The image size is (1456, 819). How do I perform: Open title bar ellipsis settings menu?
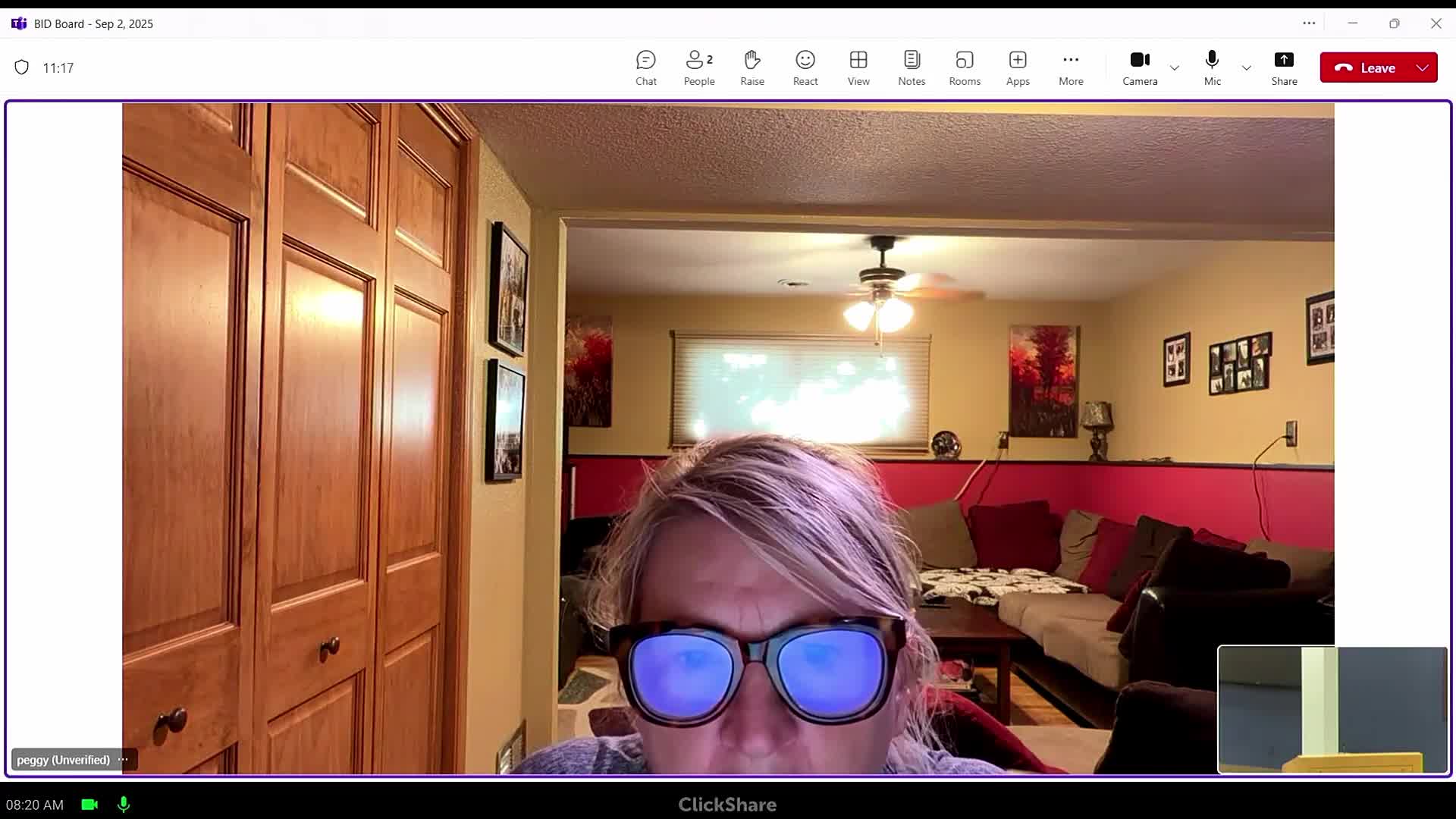tap(1308, 24)
